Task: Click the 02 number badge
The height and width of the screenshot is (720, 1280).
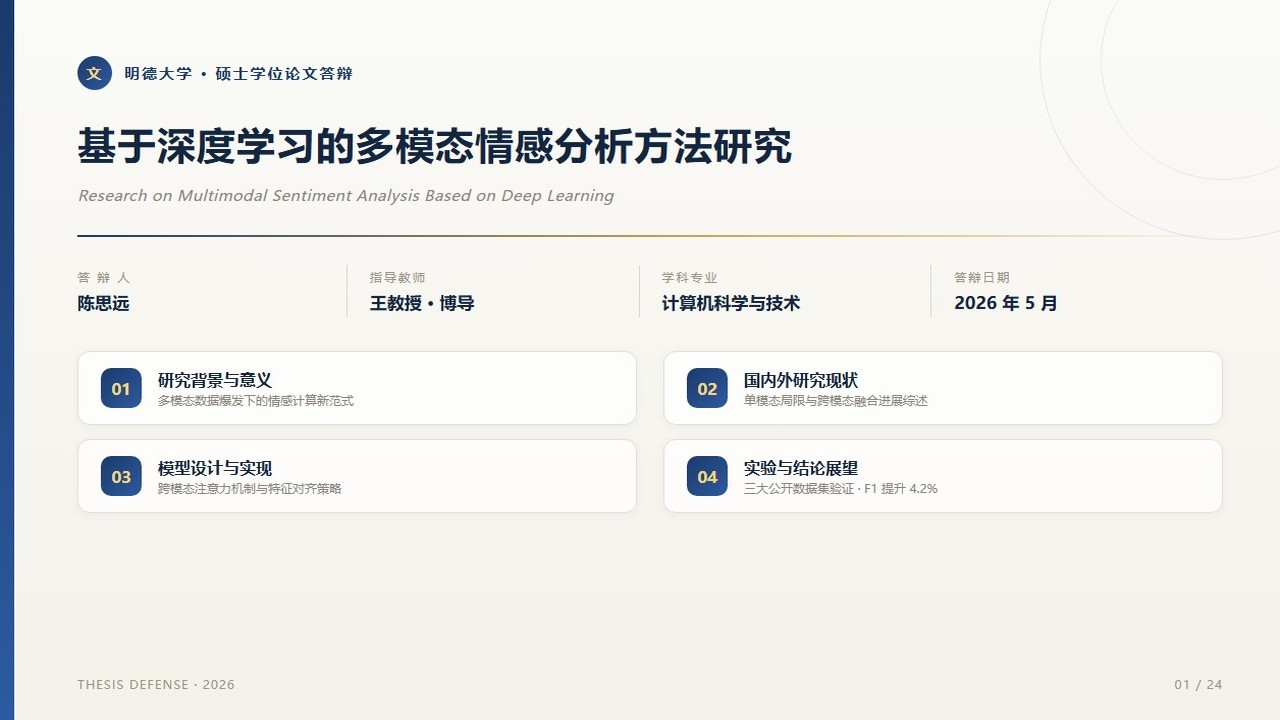Action: tap(707, 388)
